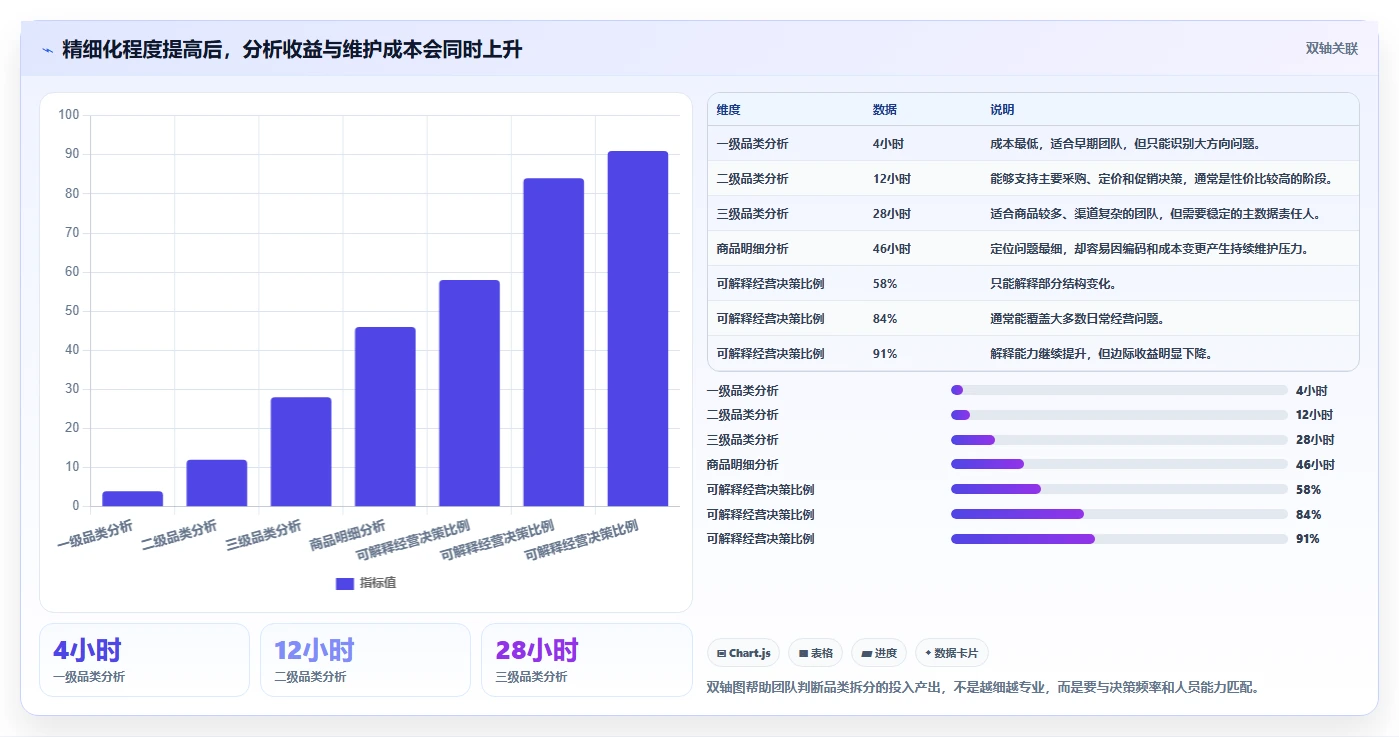This screenshot has width=1399, height=737.
Task: Click the tallest bar with value 91
Action: coord(638,328)
